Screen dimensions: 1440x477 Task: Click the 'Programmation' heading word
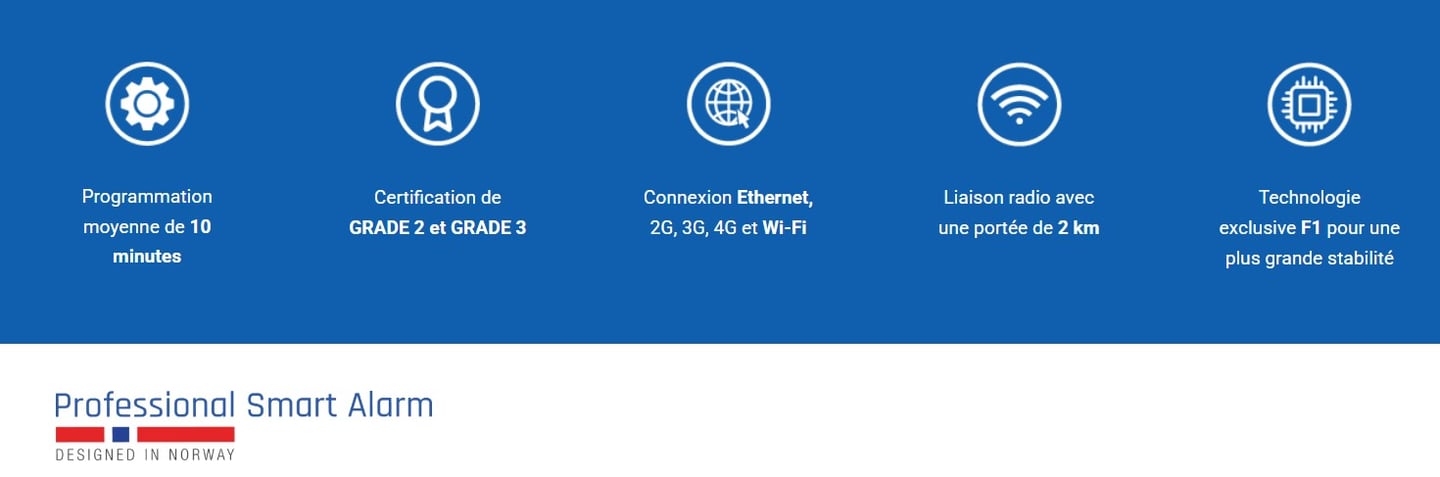point(147,197)
